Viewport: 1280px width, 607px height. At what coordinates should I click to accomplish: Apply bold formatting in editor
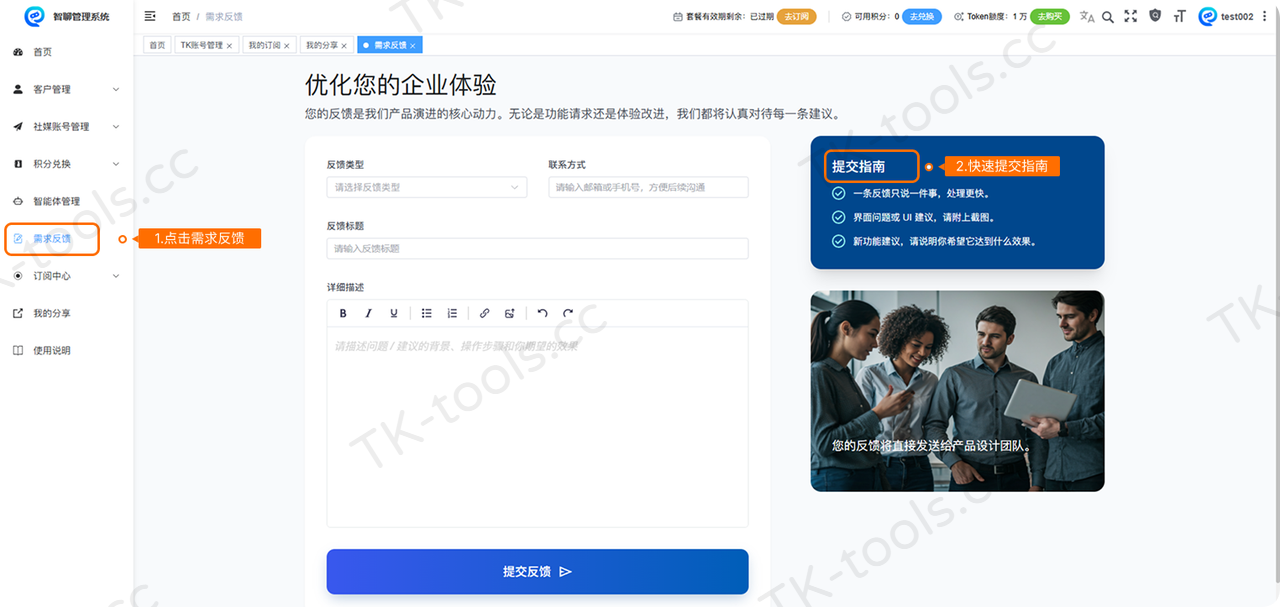(343, 313)
